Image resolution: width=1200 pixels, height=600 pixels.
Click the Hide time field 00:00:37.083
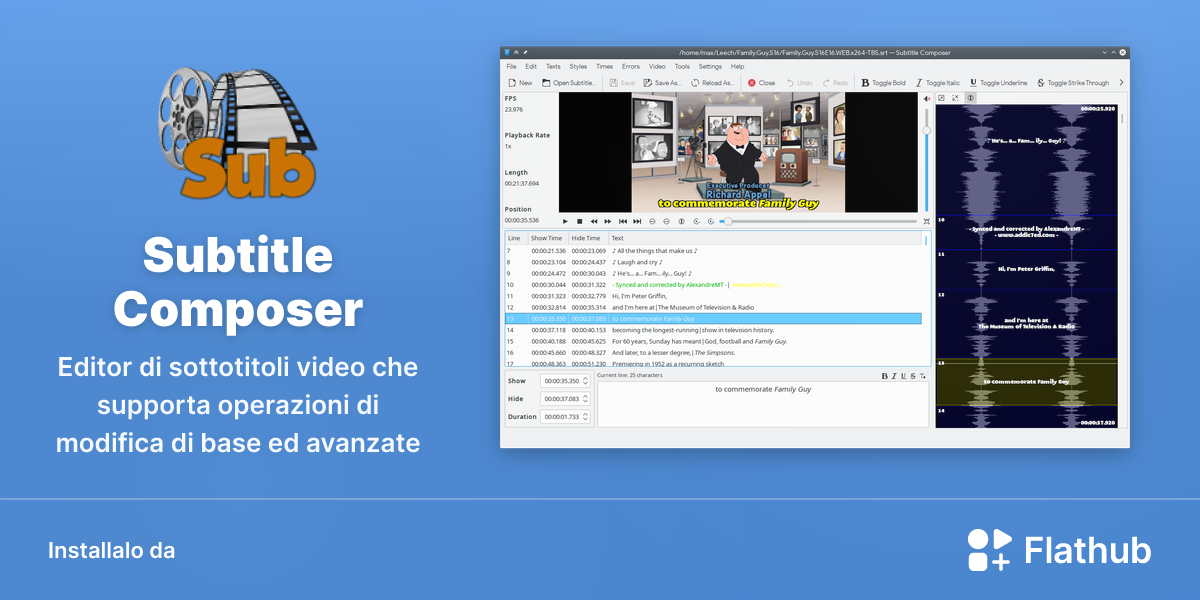(x=565, y=399)
